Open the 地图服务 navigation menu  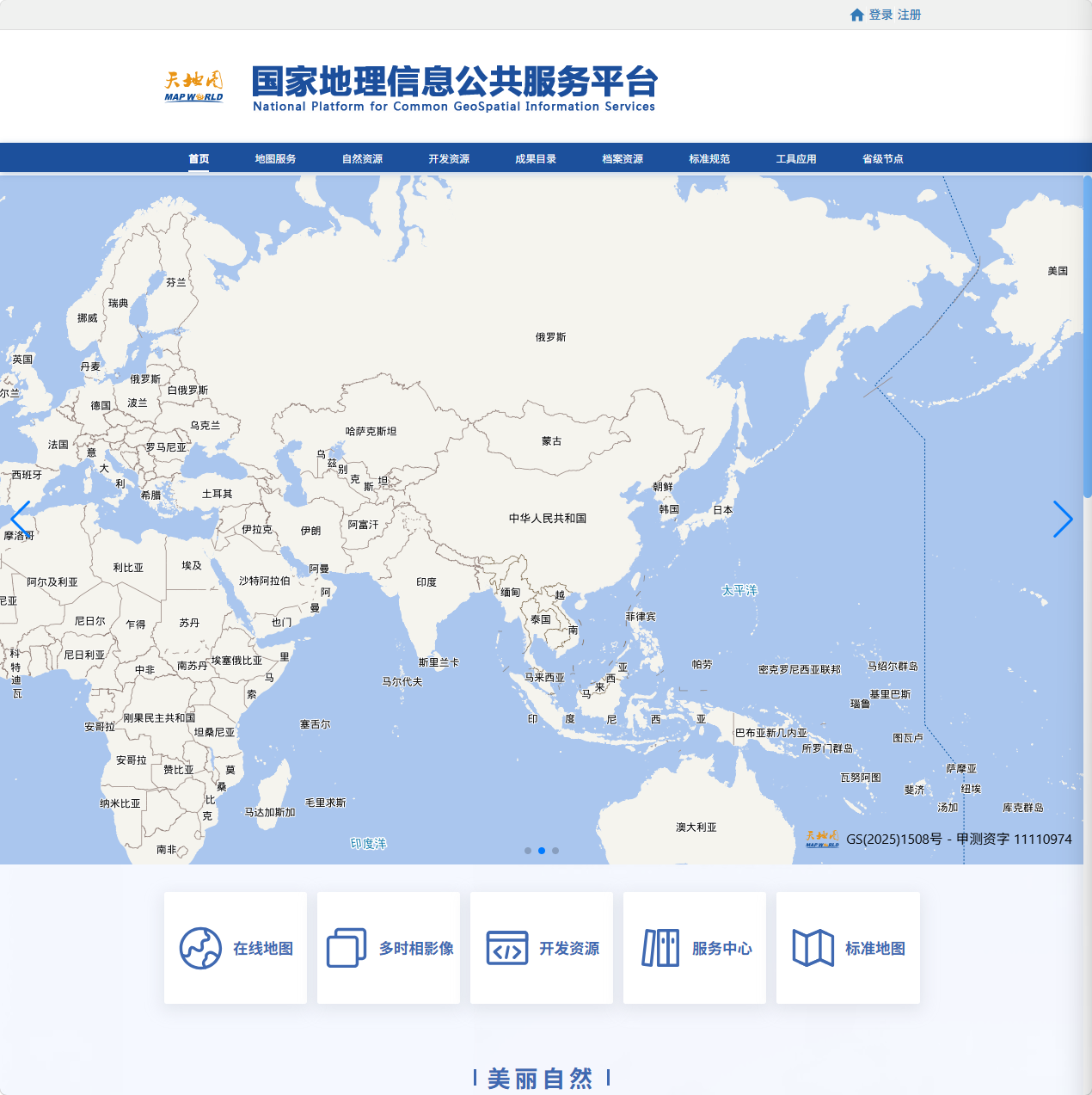pyautogui.click(x=275, y=158)
